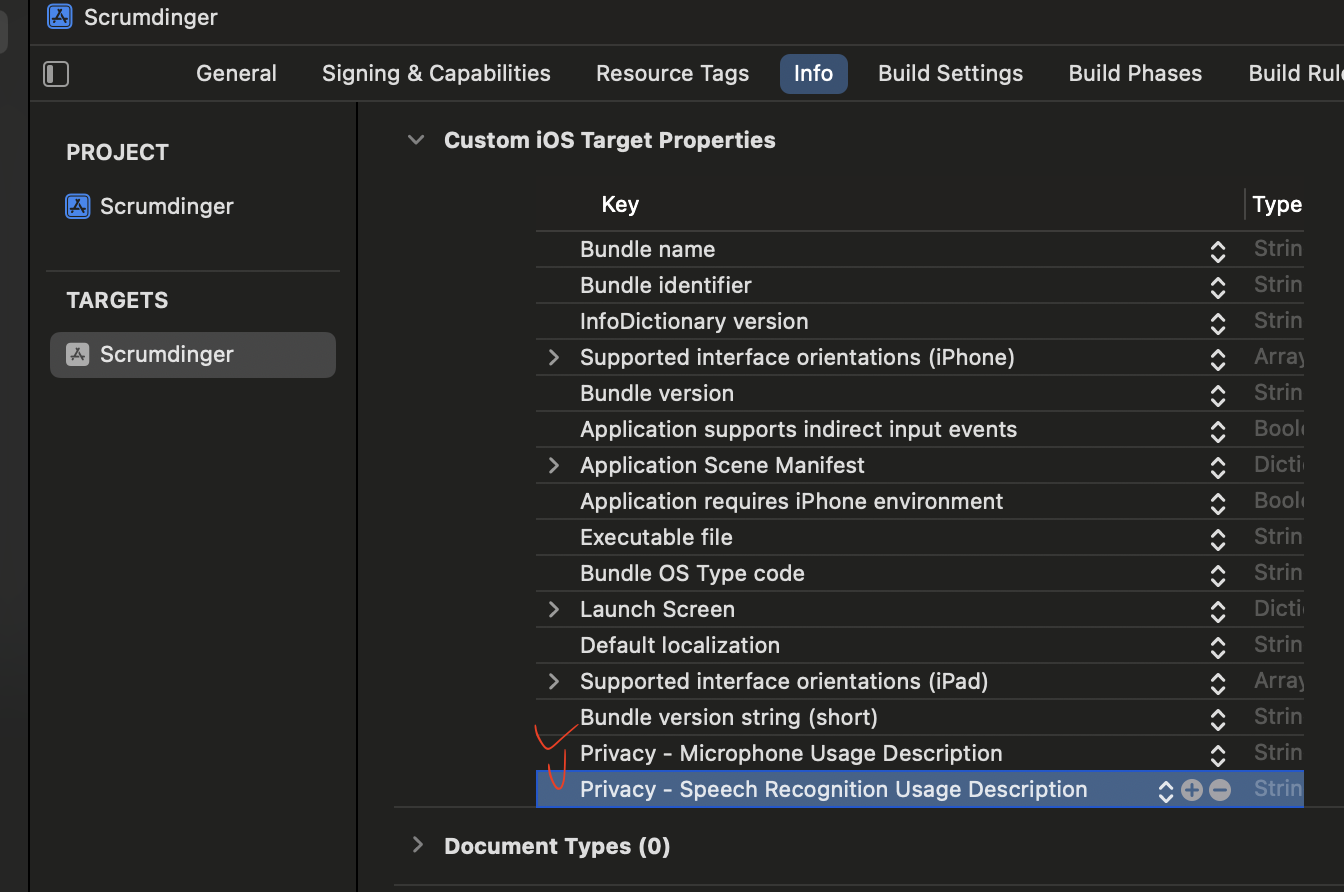Click the Key column header
Image resolution: width=1344 pixels, height=892 pixels.
click(620, 205)
